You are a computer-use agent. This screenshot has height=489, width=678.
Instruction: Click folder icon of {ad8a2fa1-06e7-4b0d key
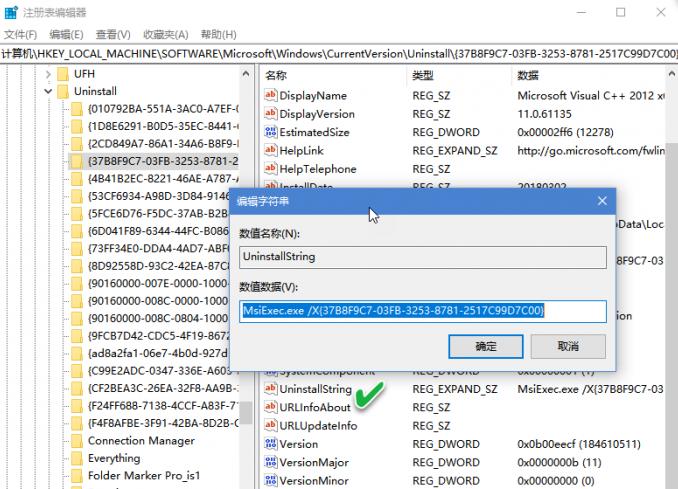77,353
